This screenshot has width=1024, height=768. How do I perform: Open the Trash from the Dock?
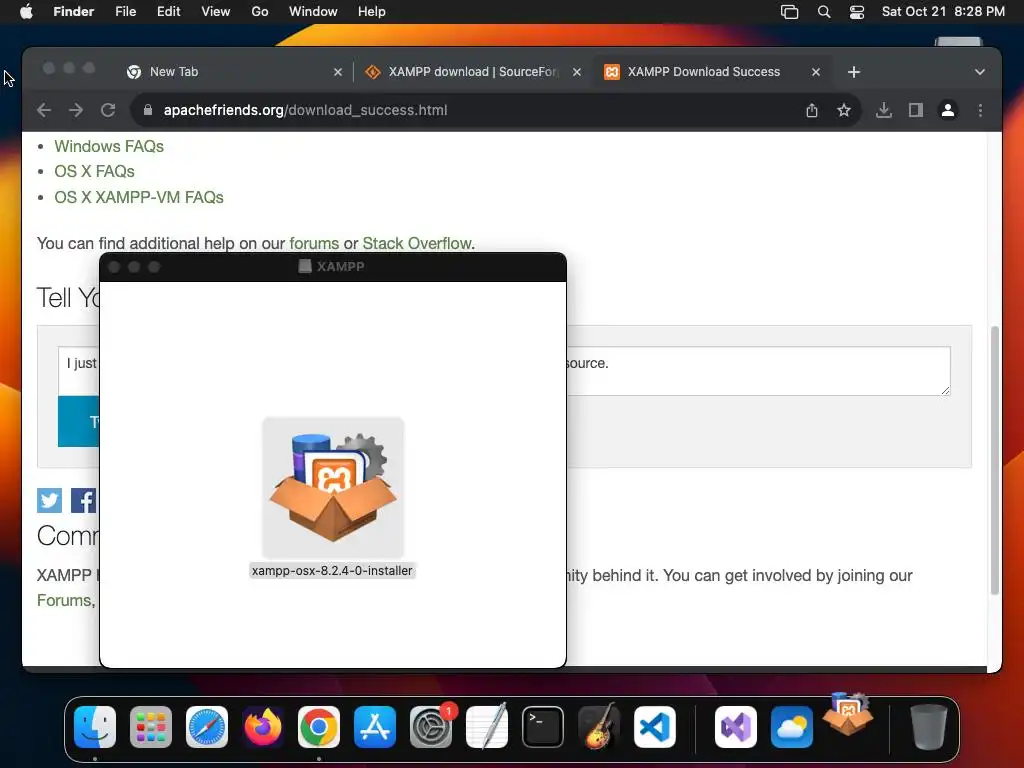(x=928, y=727)
